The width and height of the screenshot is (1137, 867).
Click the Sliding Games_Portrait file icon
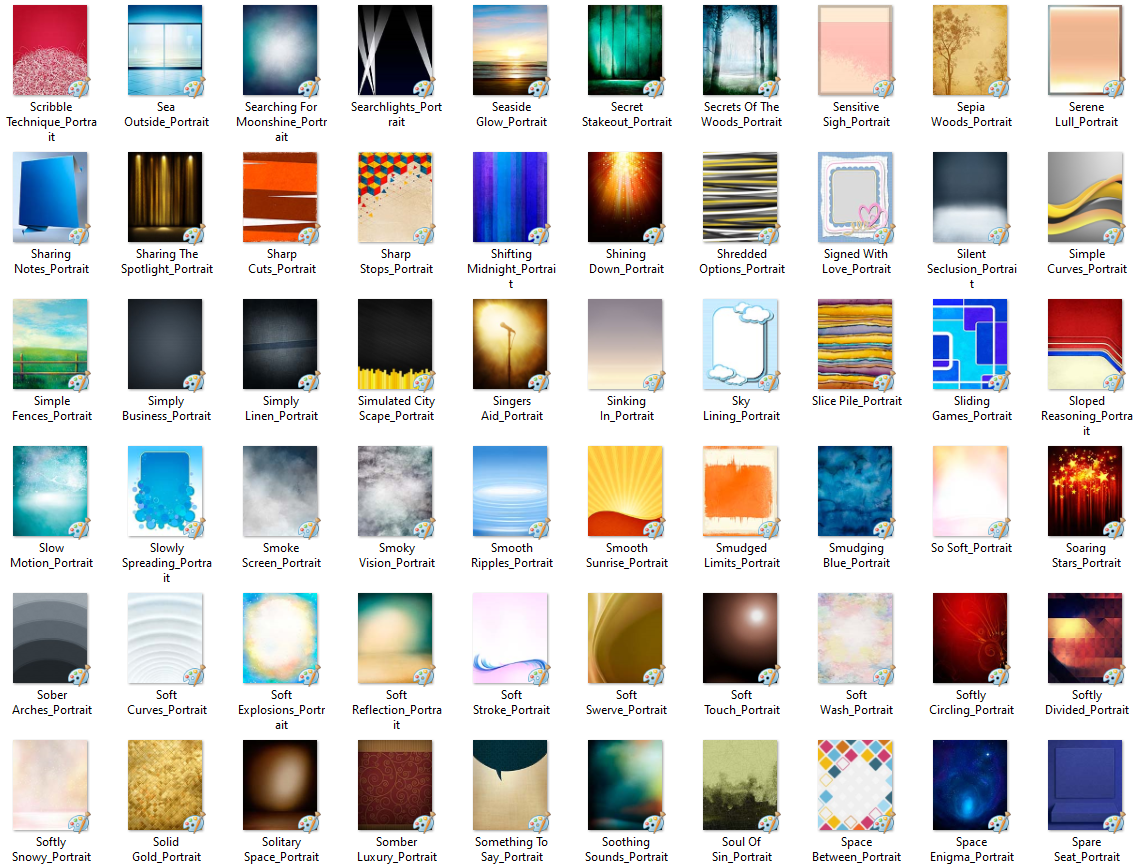coord(971,344)
